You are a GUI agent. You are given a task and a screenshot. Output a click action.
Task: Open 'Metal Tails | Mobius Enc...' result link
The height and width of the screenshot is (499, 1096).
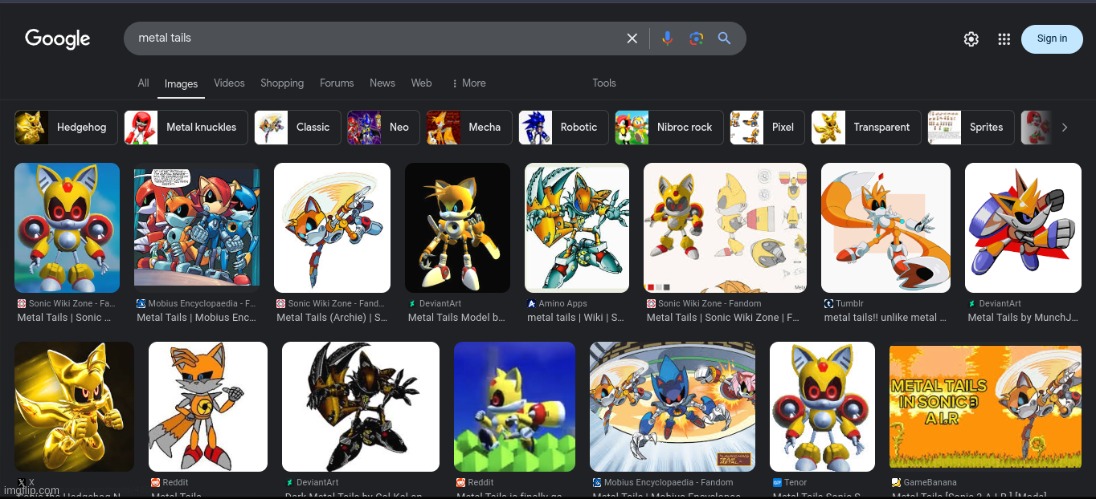(x=196, y=318)
